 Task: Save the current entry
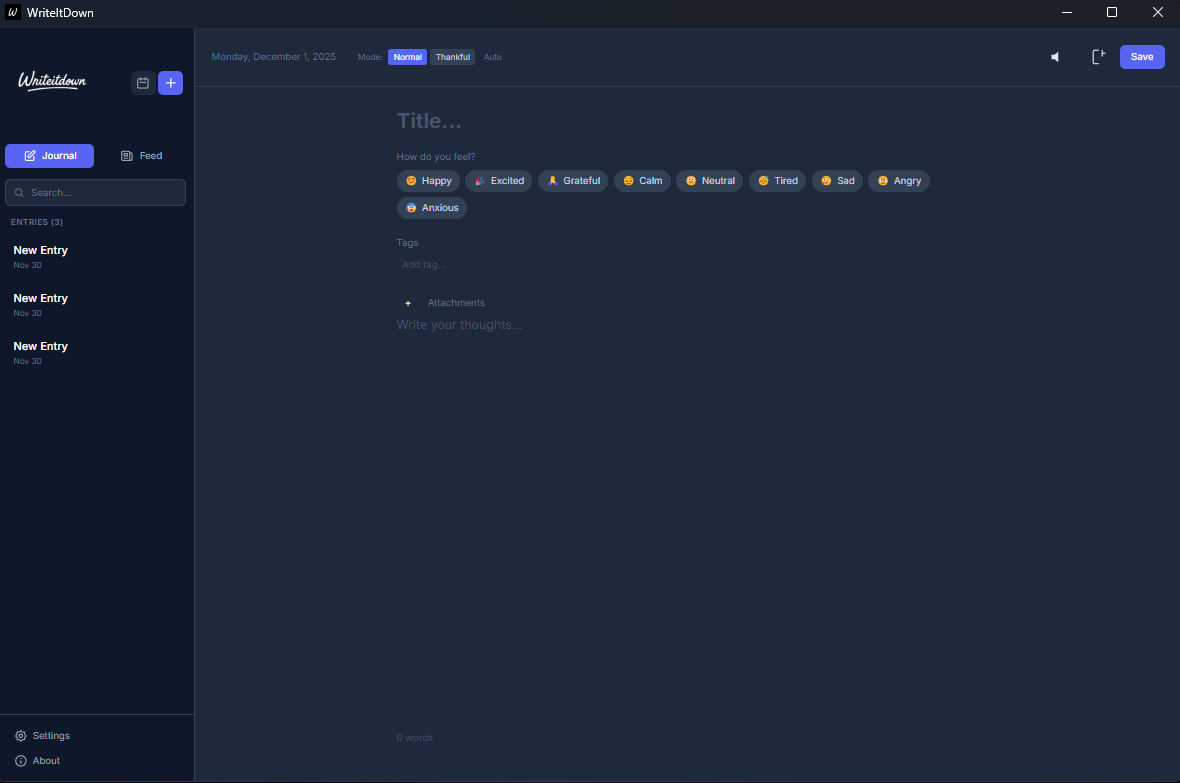1142,57
